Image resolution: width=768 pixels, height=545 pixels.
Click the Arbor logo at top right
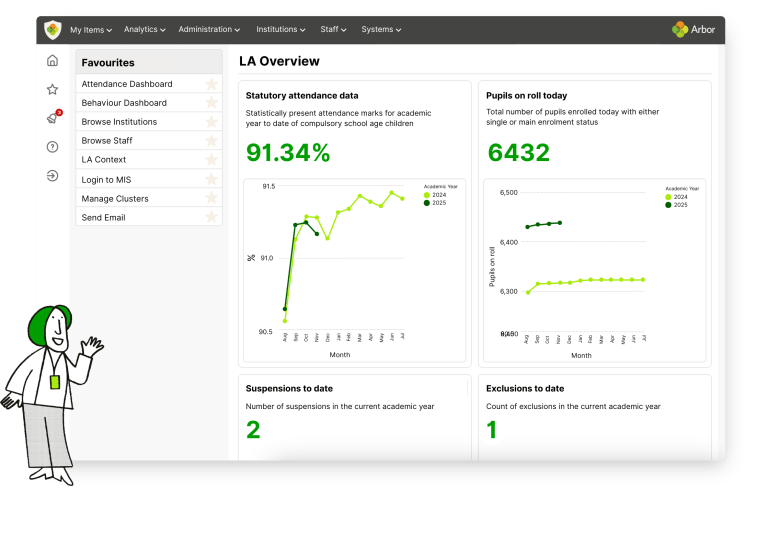(x=693, y=29)
